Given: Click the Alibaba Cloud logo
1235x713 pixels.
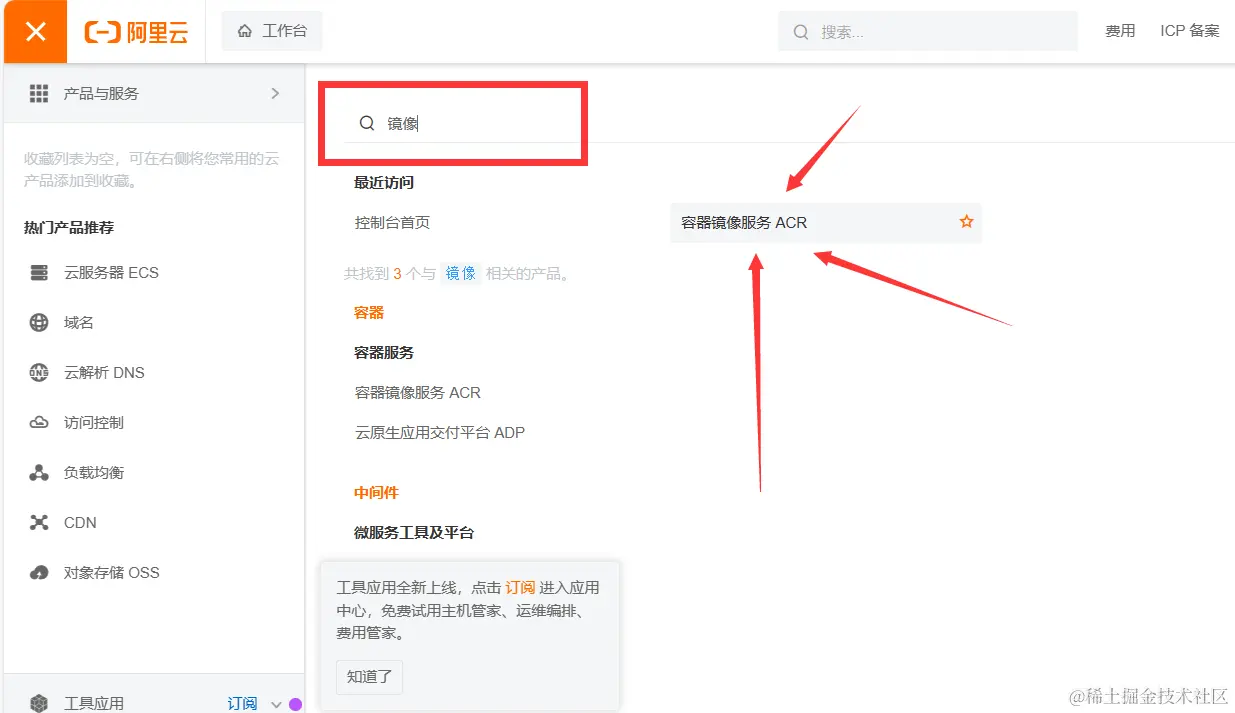Looking at the screenshot, I should pyautogui.click(x=137, y=32).
